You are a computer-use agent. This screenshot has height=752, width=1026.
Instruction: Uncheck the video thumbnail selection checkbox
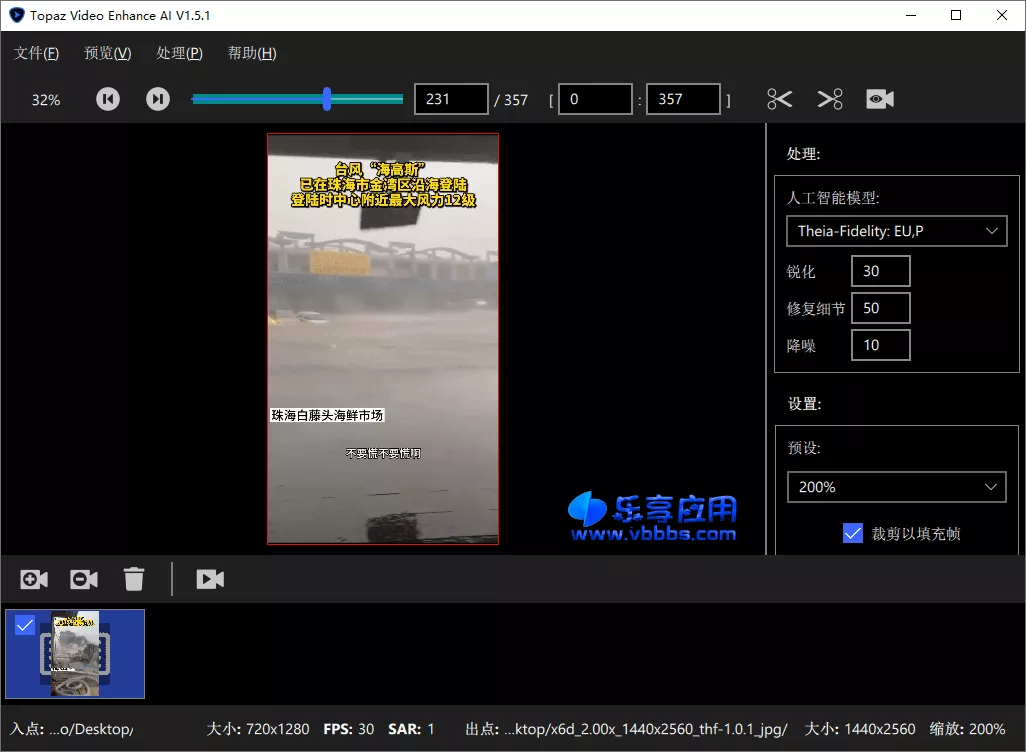point(24,624)
